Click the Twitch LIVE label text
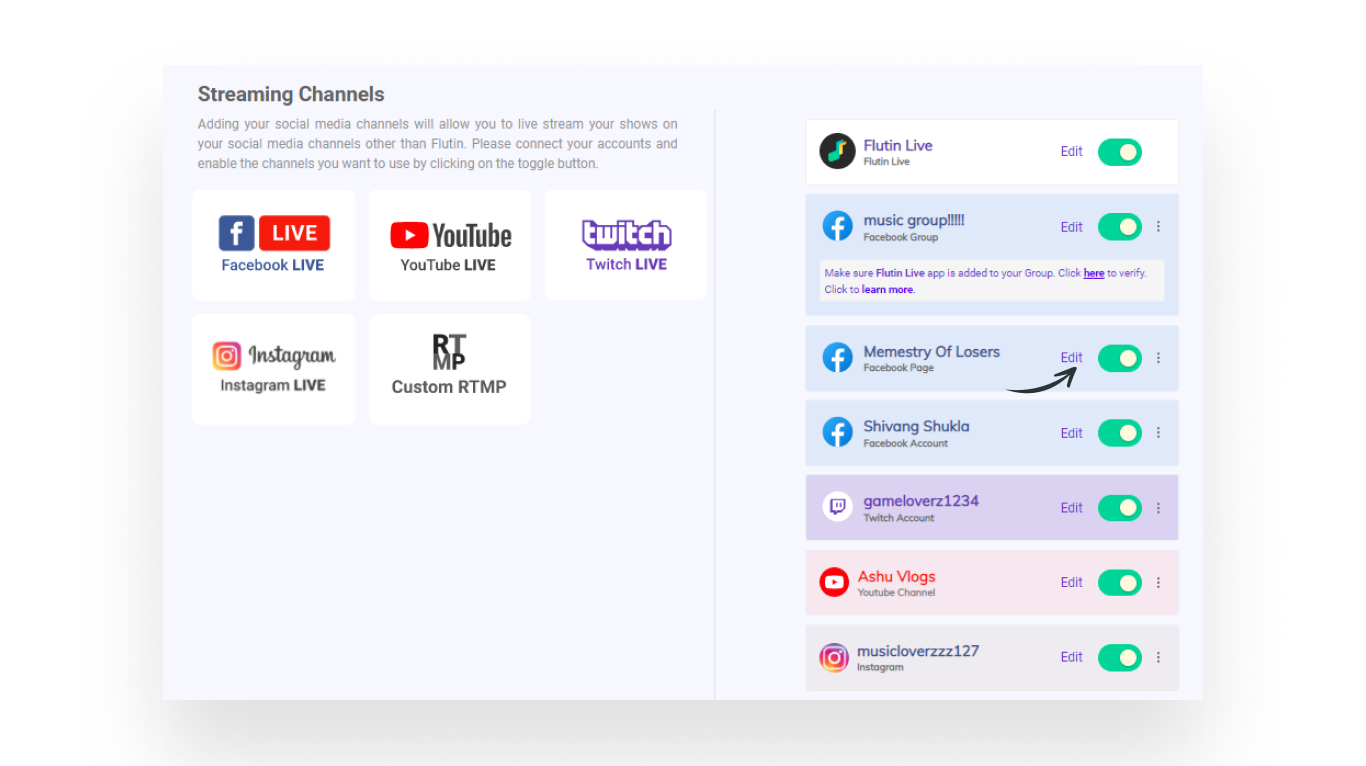Viewport: 1366px width, 766px height. pyautogui.click(x=627, y=264)
